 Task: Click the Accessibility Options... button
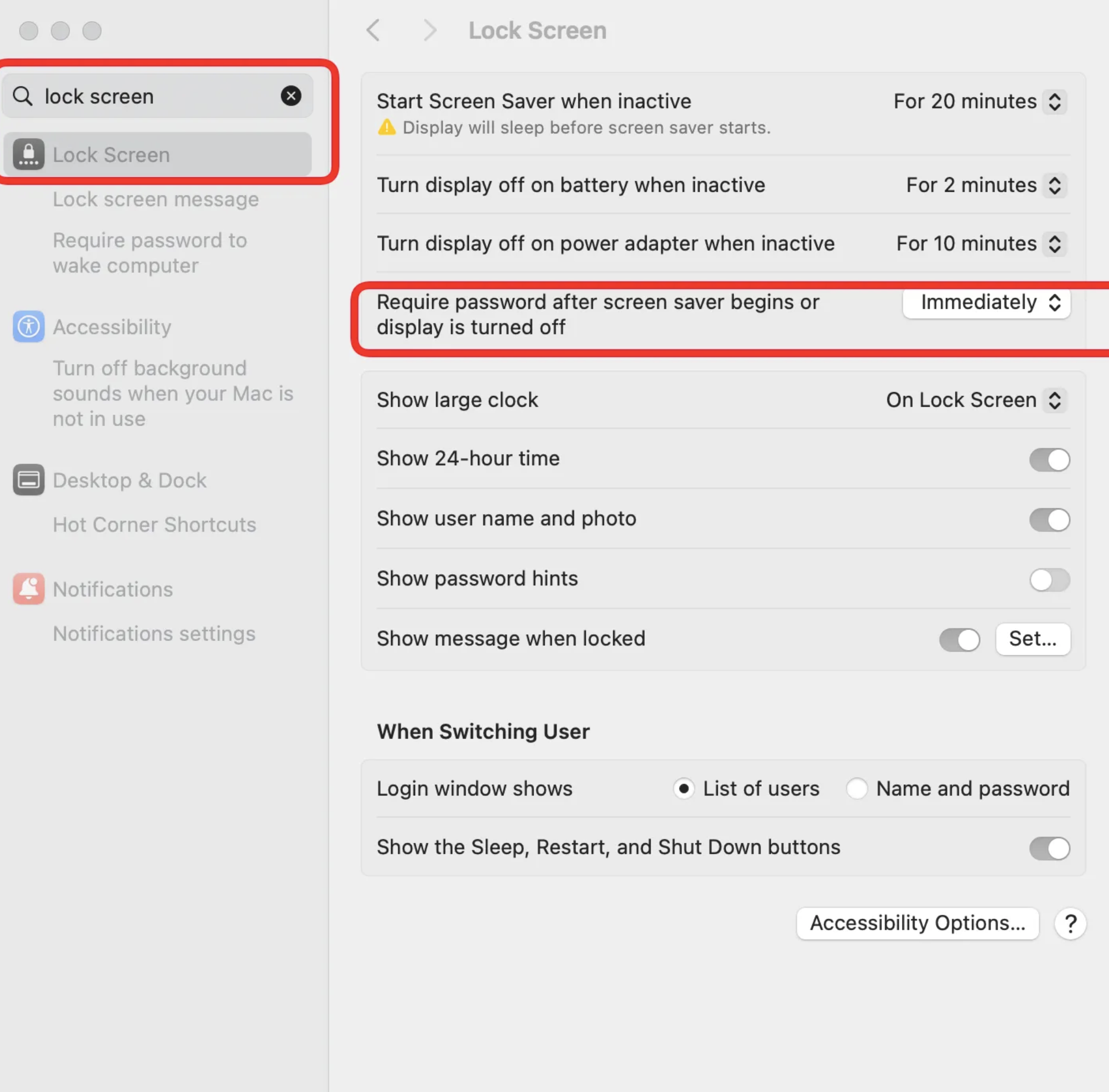[x=917, y=923]
